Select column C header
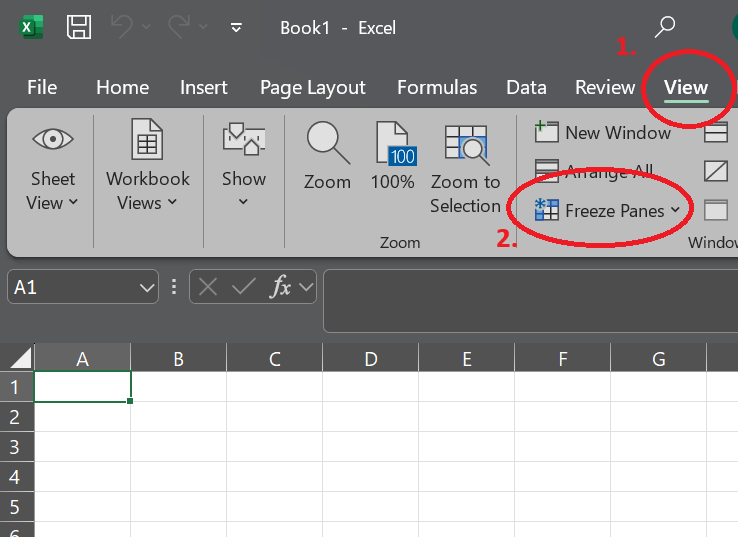This screenshot has height=537, width=738. tap(274, 358)
